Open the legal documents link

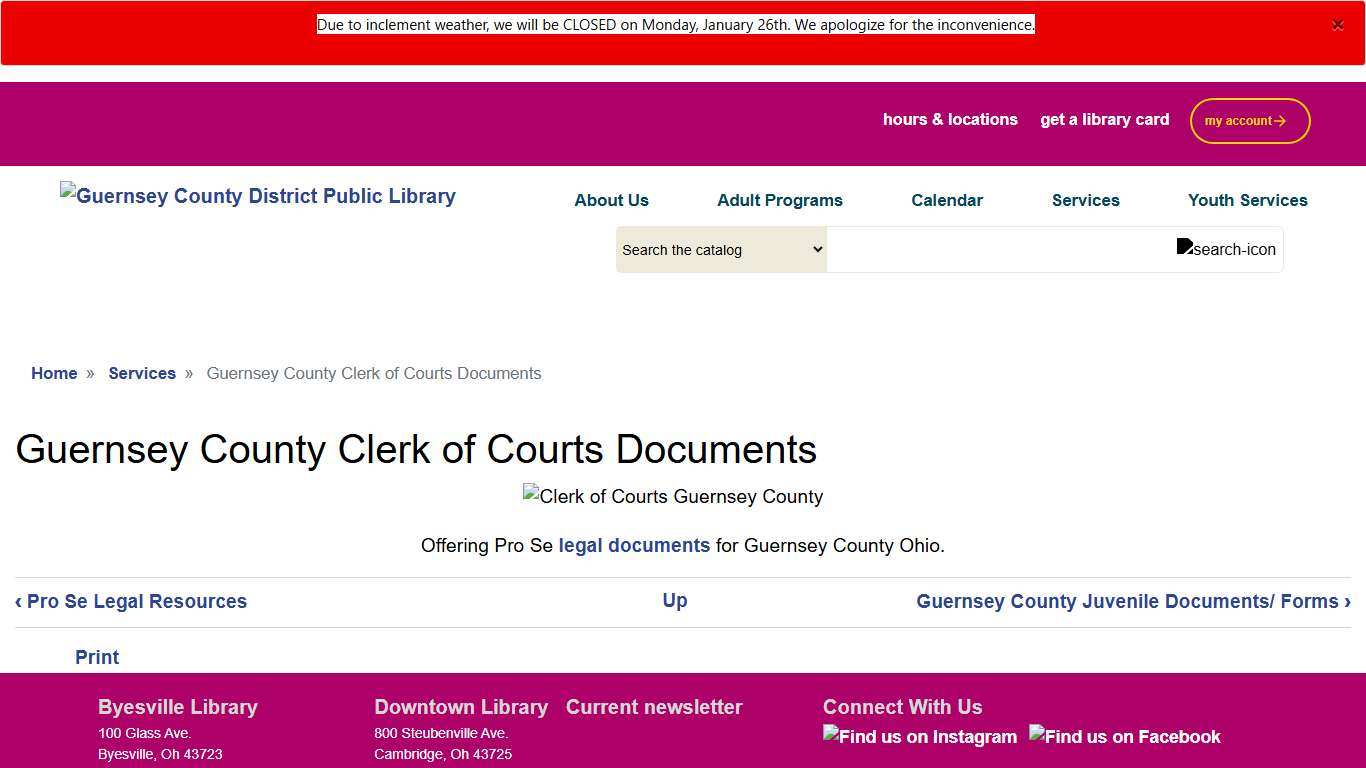634,545
